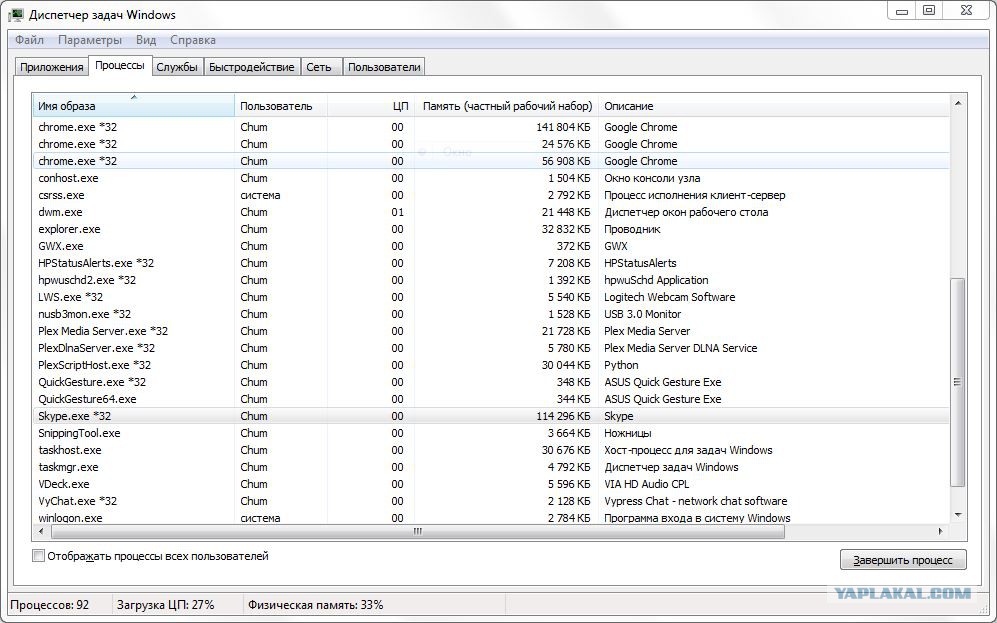Select the Skype.exe *32 process
This screenshot has width=997, height=623.
[491, 416]
